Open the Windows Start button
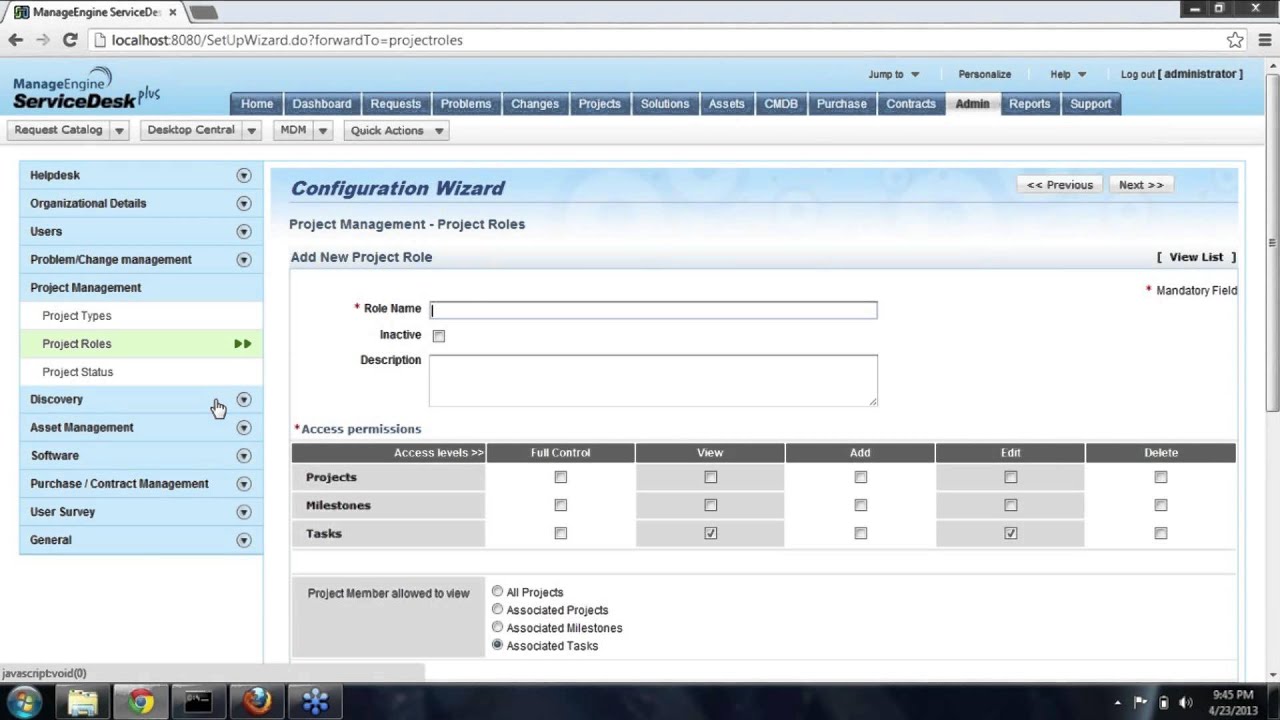Viewport: 1280px width, 720px height. point(24,702)
